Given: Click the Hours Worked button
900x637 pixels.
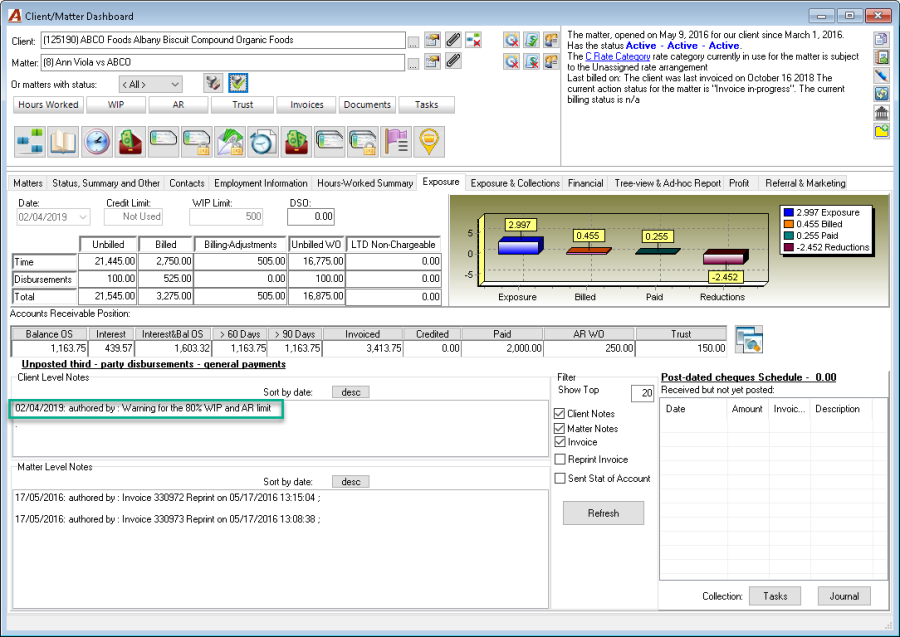Looking at the screenshot, I should click(x=48, y=104).
